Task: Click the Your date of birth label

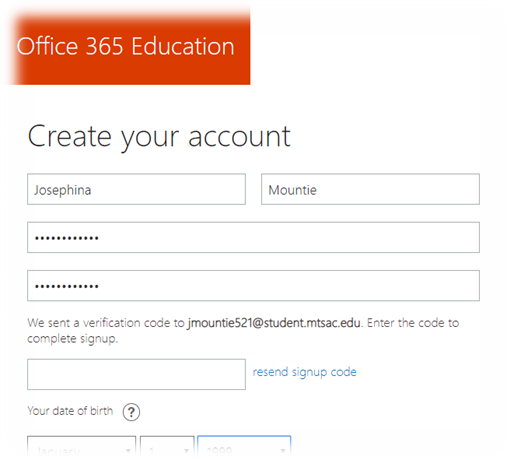Action: 70,411
